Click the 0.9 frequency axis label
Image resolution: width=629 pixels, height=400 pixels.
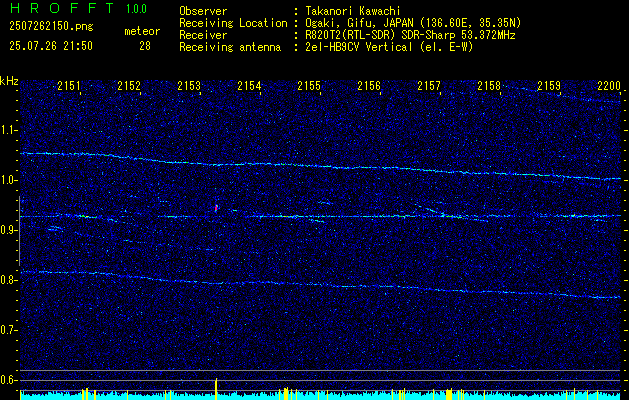pos(8,230)
